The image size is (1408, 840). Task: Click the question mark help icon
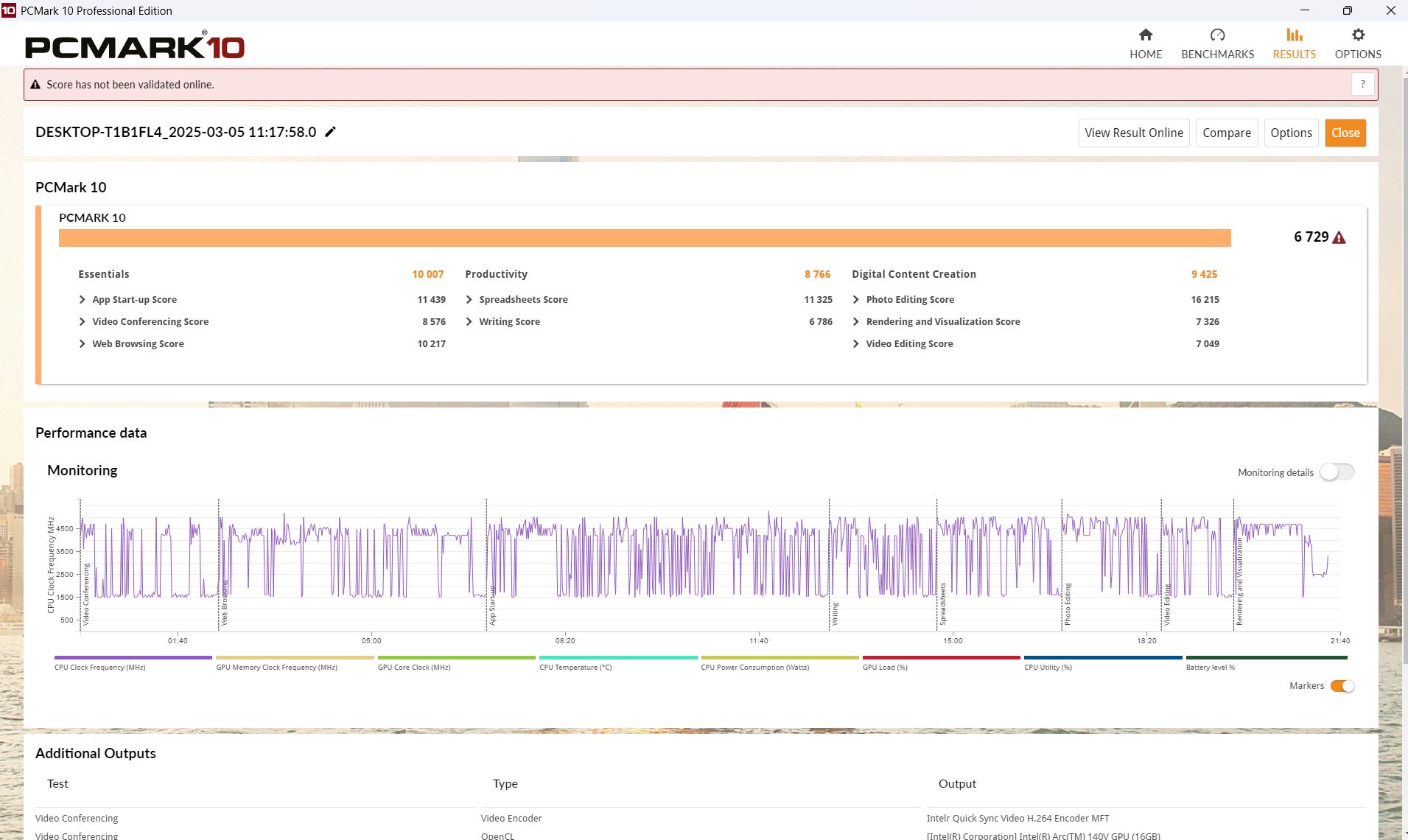(x=1362, y=85)
